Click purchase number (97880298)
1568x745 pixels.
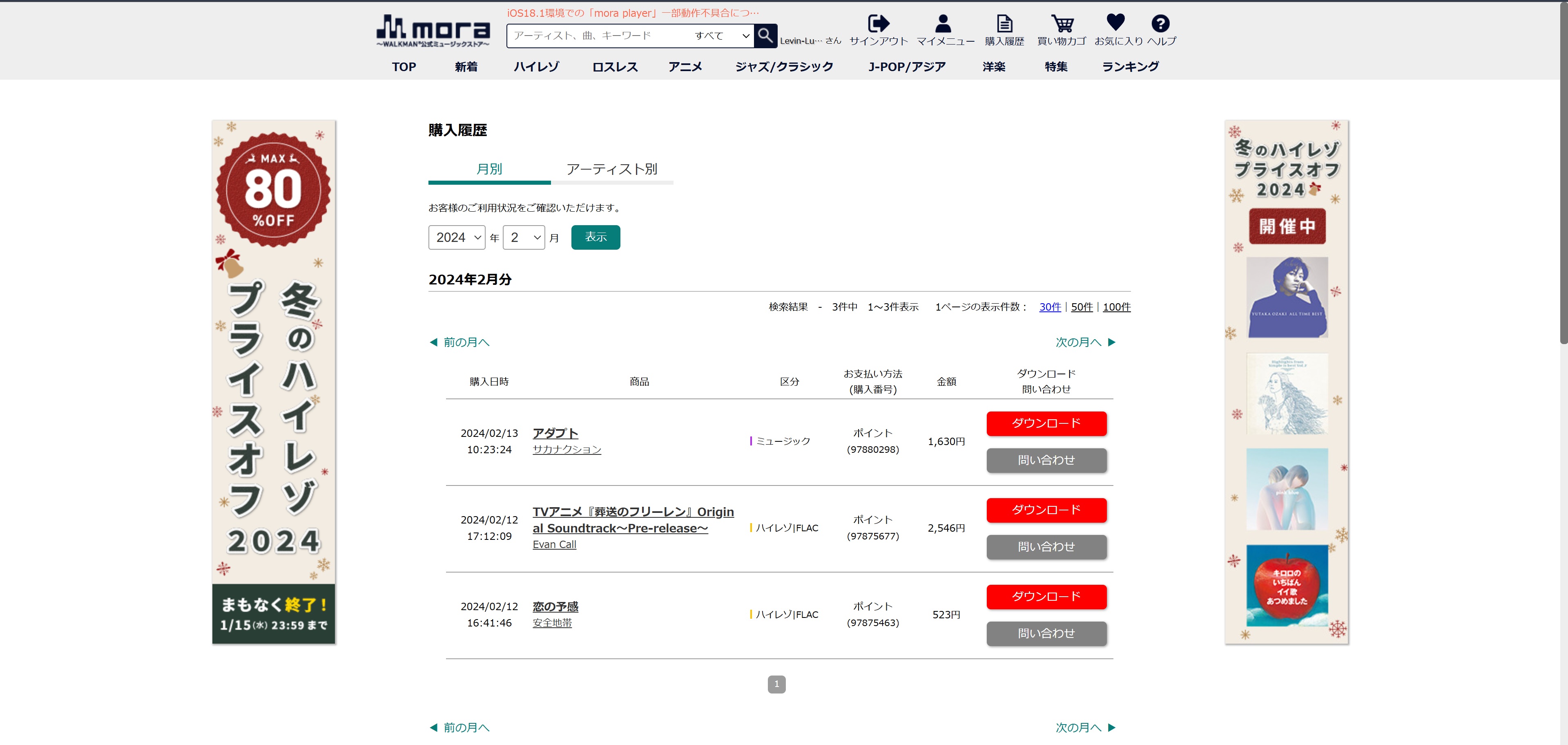point(872,450)
